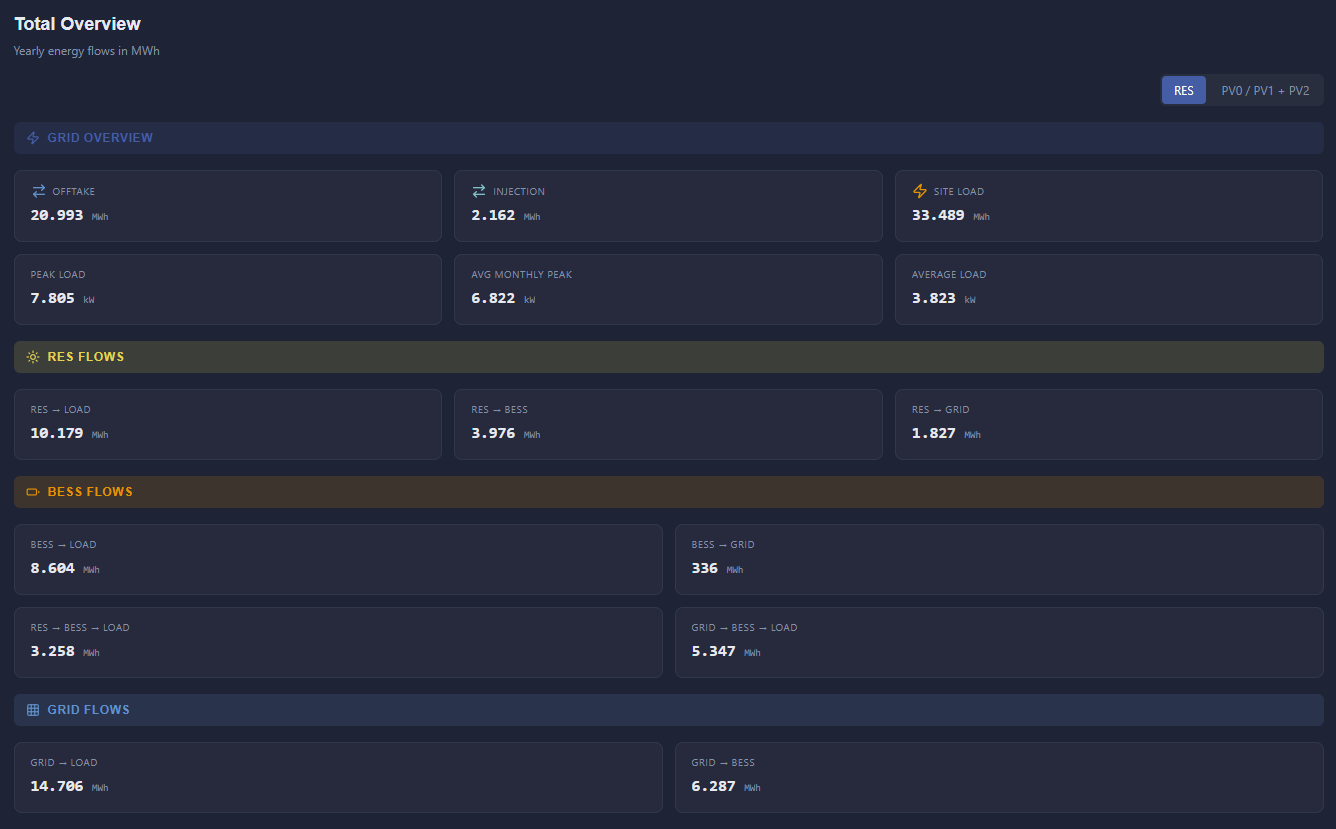
Task: Switch to the PV0 / PV1 + PV2 view
Action: (1265, 89)
